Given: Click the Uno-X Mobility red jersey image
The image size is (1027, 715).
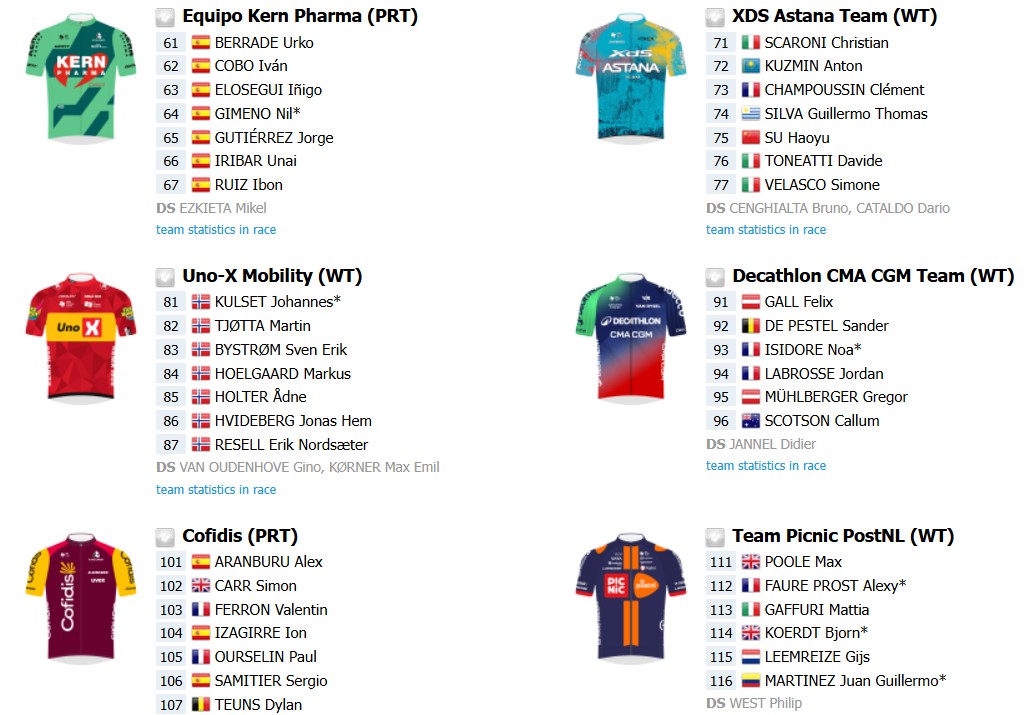Looking at the screenshot, I should [x=81, y=337].
